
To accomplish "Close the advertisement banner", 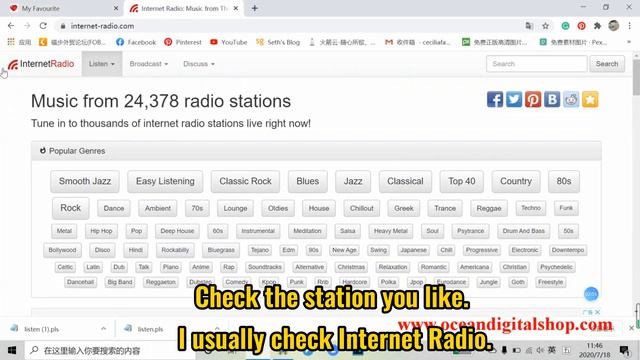I will (x=598, y=312).
